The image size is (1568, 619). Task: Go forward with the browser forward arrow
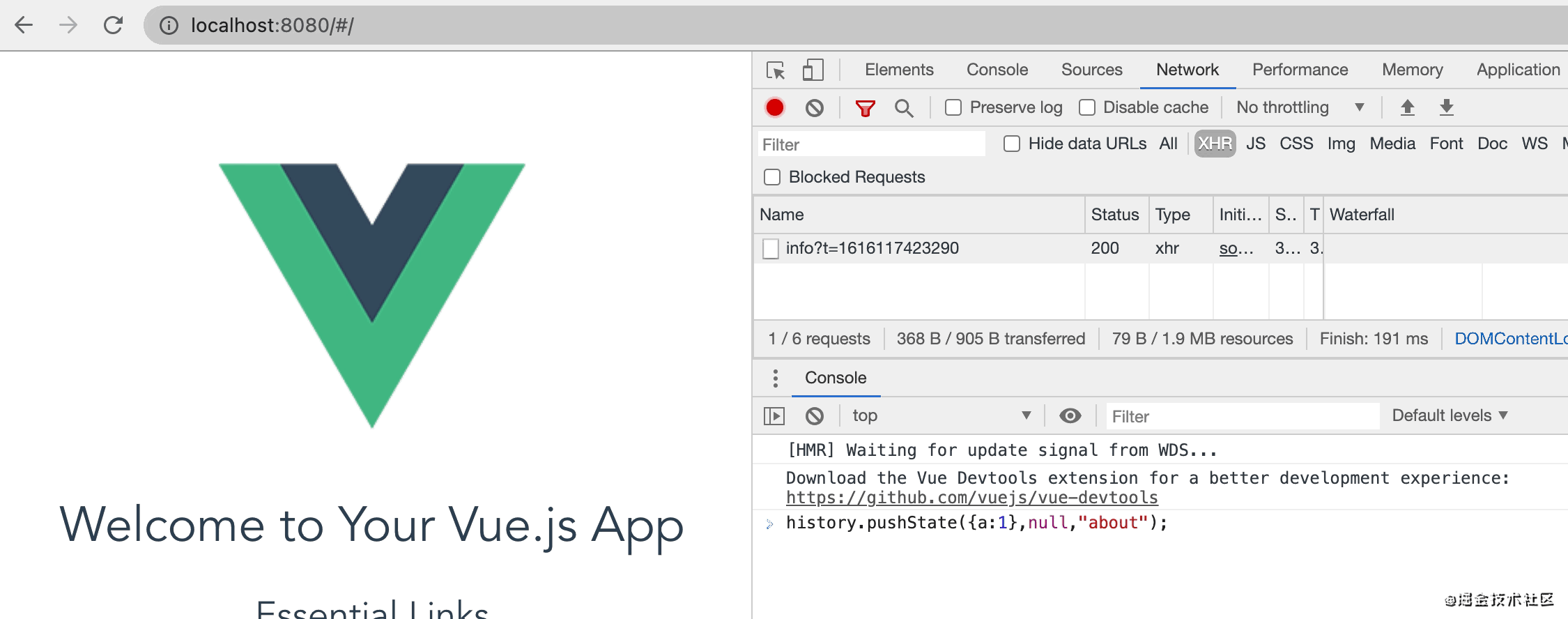click(68, 26)
